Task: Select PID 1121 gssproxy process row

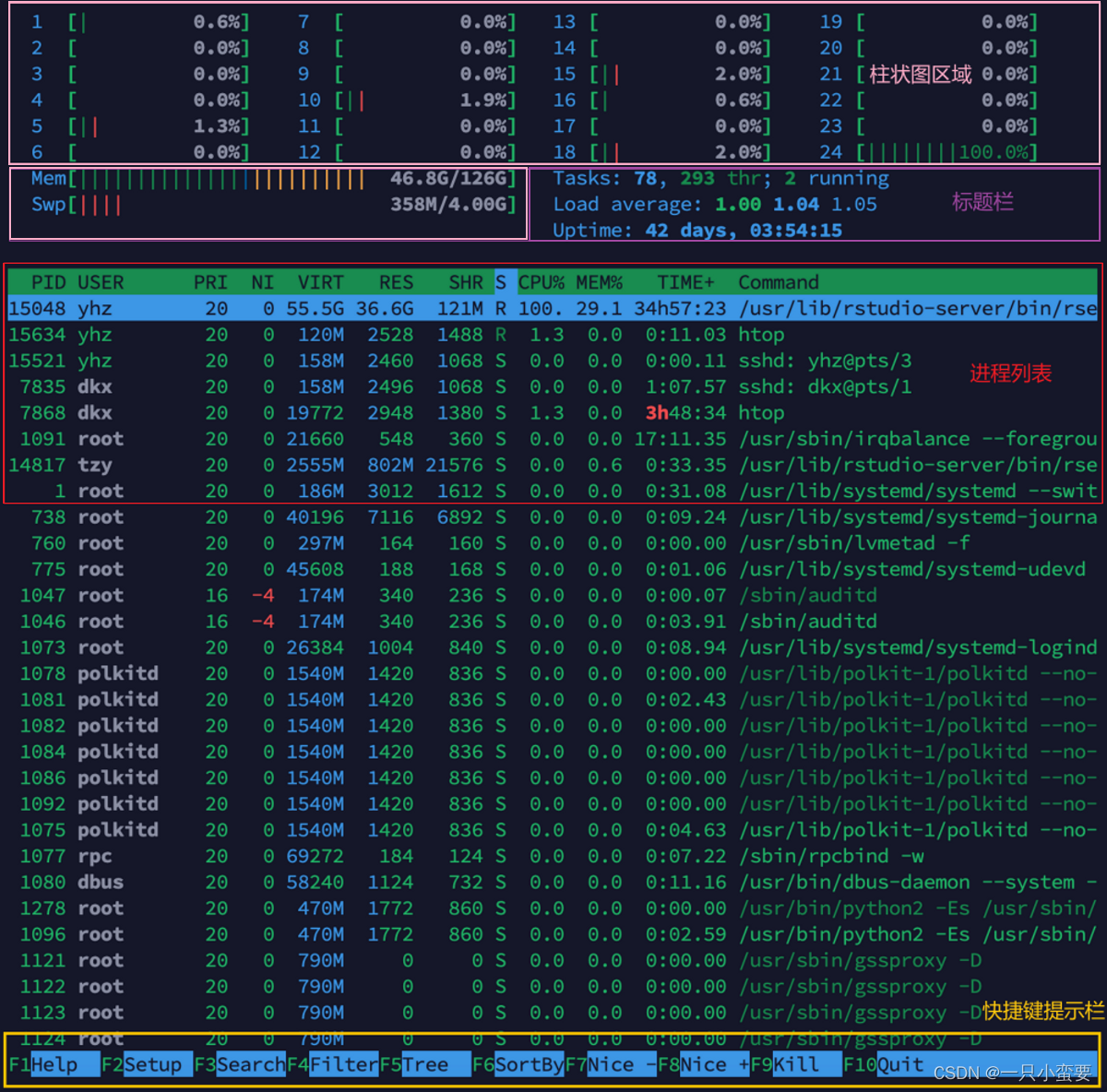Action: pos(553,961)
